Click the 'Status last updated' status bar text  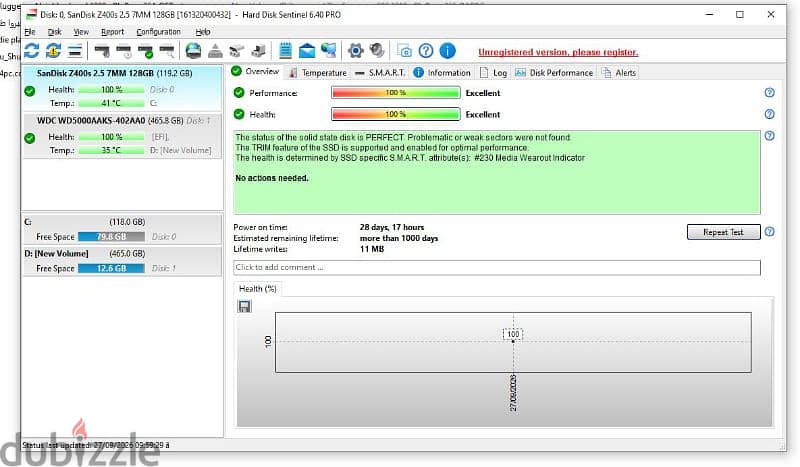[x=95, y=445]
